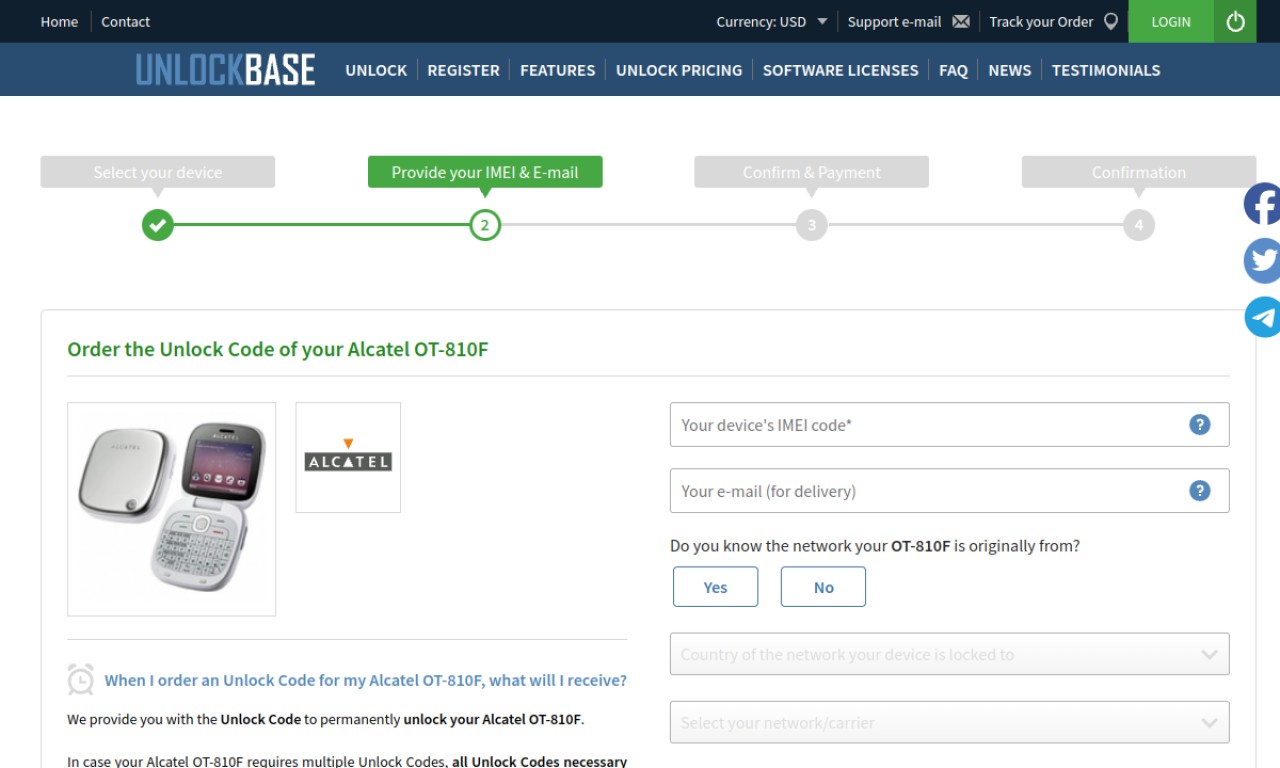Viewport: 1280px width, 768px height.
Task: Expand the Select your network/carrier dropdown
Action: point(949,722)
